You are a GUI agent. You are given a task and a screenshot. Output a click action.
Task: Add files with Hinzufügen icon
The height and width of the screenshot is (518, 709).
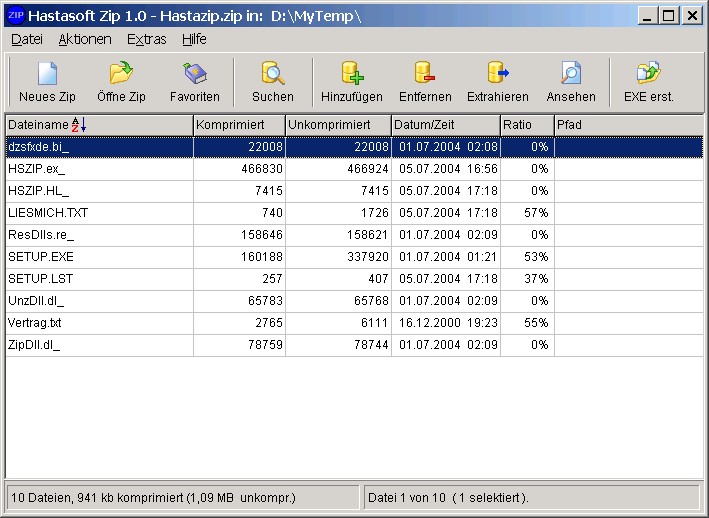[x=352, y=73]
